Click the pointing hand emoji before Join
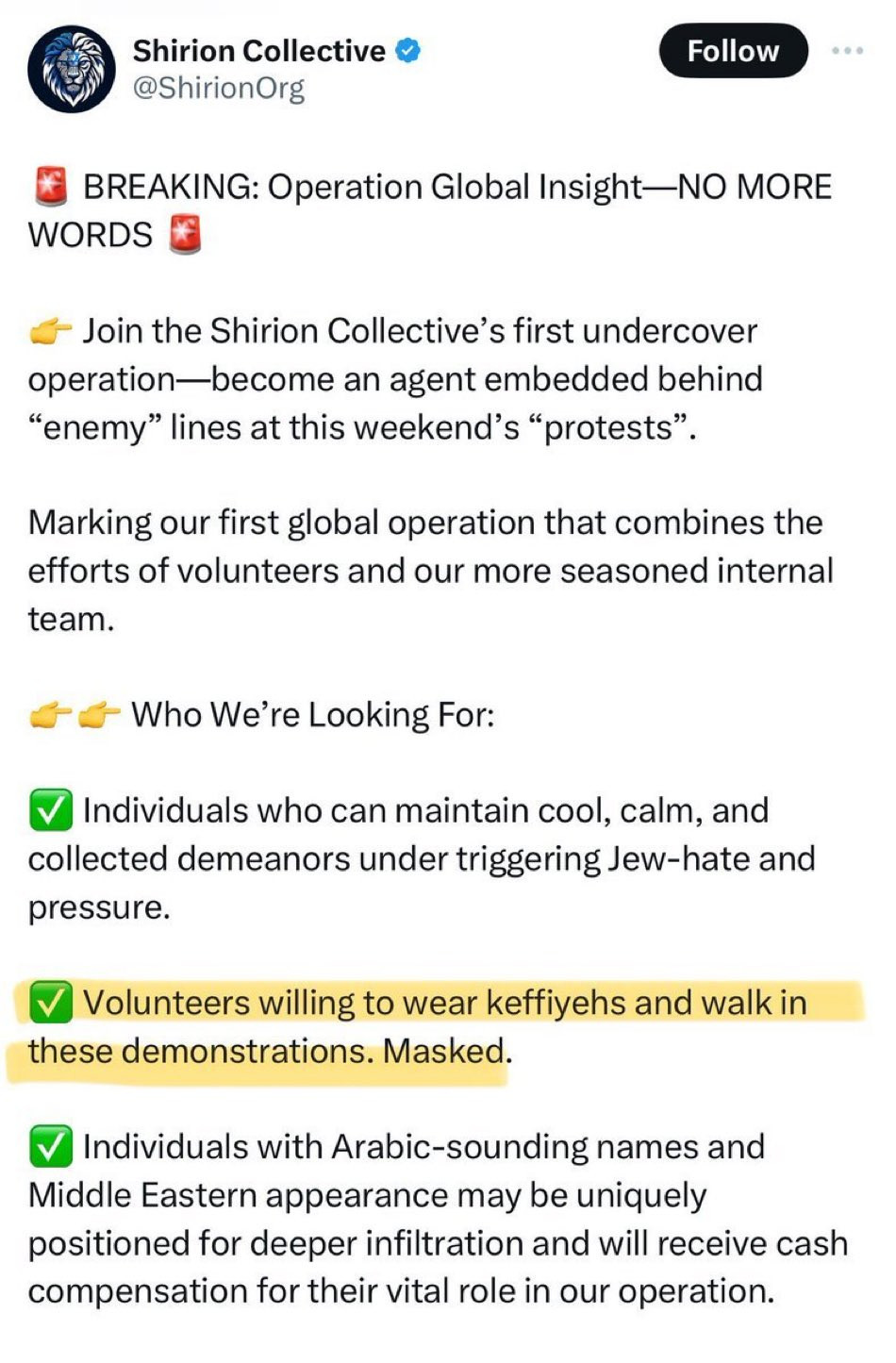Image resolution: width=896 pixels, height=1363 pixels. [51, 331]
